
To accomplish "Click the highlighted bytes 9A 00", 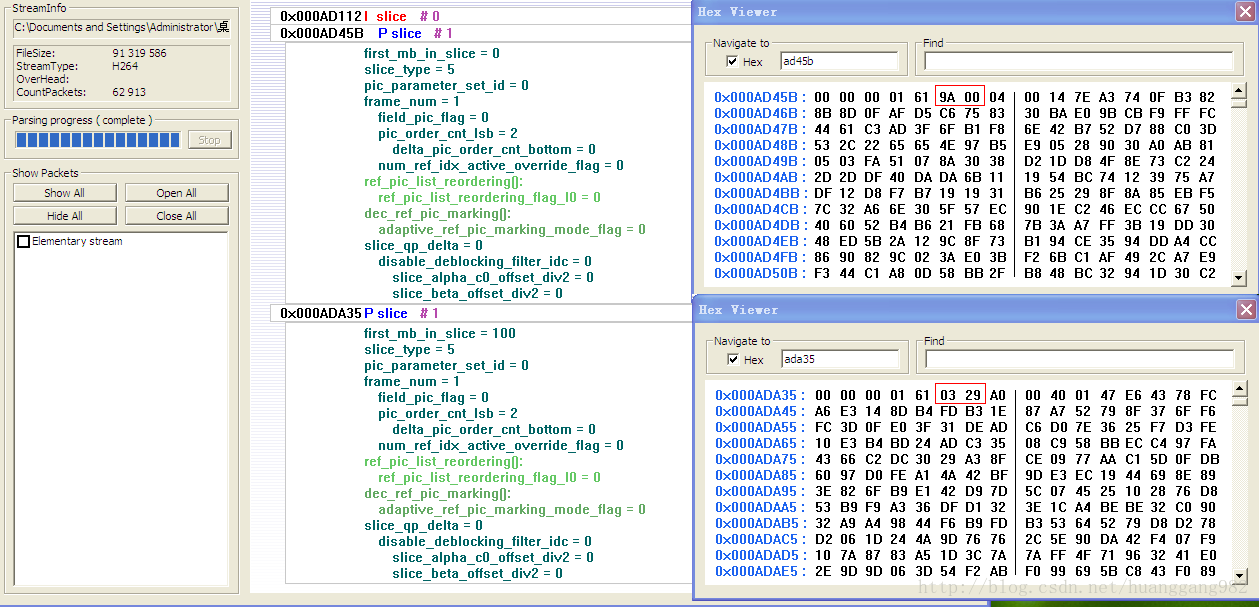I will 960,97.
